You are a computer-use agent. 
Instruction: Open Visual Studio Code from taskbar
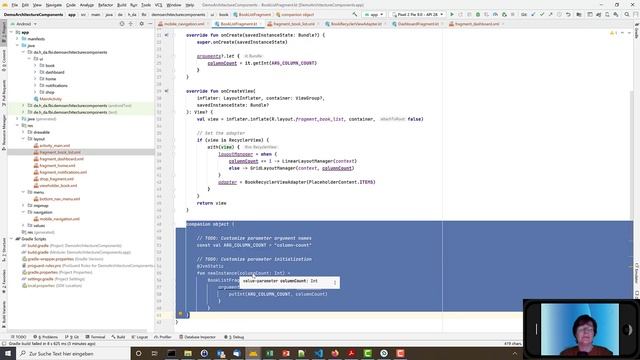click(318, 353)
